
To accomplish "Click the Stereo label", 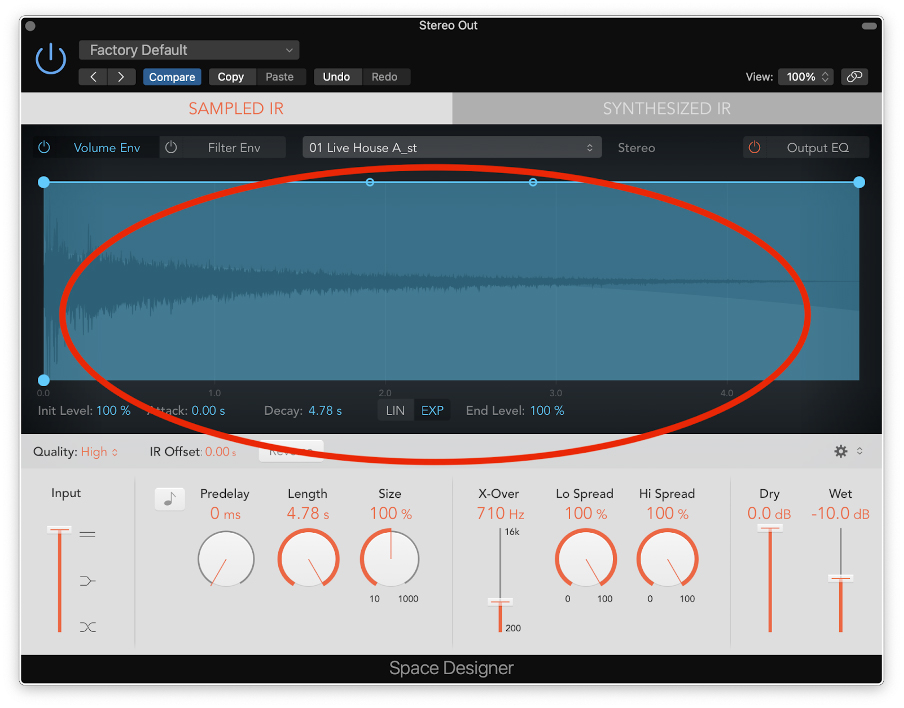I will tap(636, 148).
